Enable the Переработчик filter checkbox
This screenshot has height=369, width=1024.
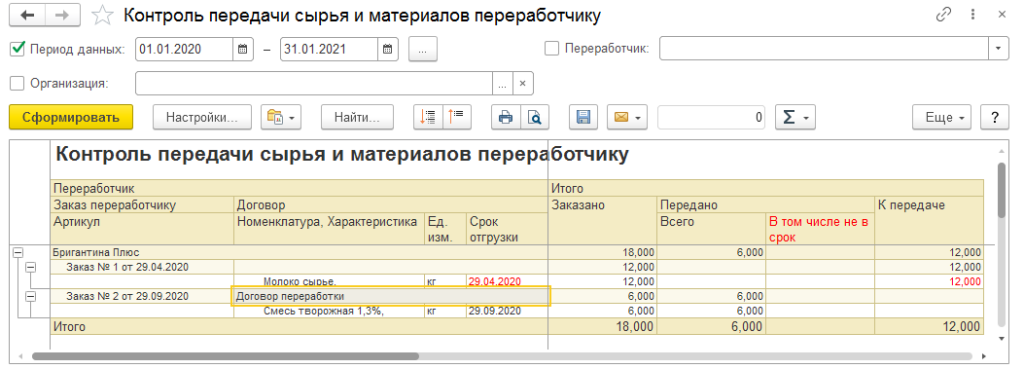[x=552, y=48]
